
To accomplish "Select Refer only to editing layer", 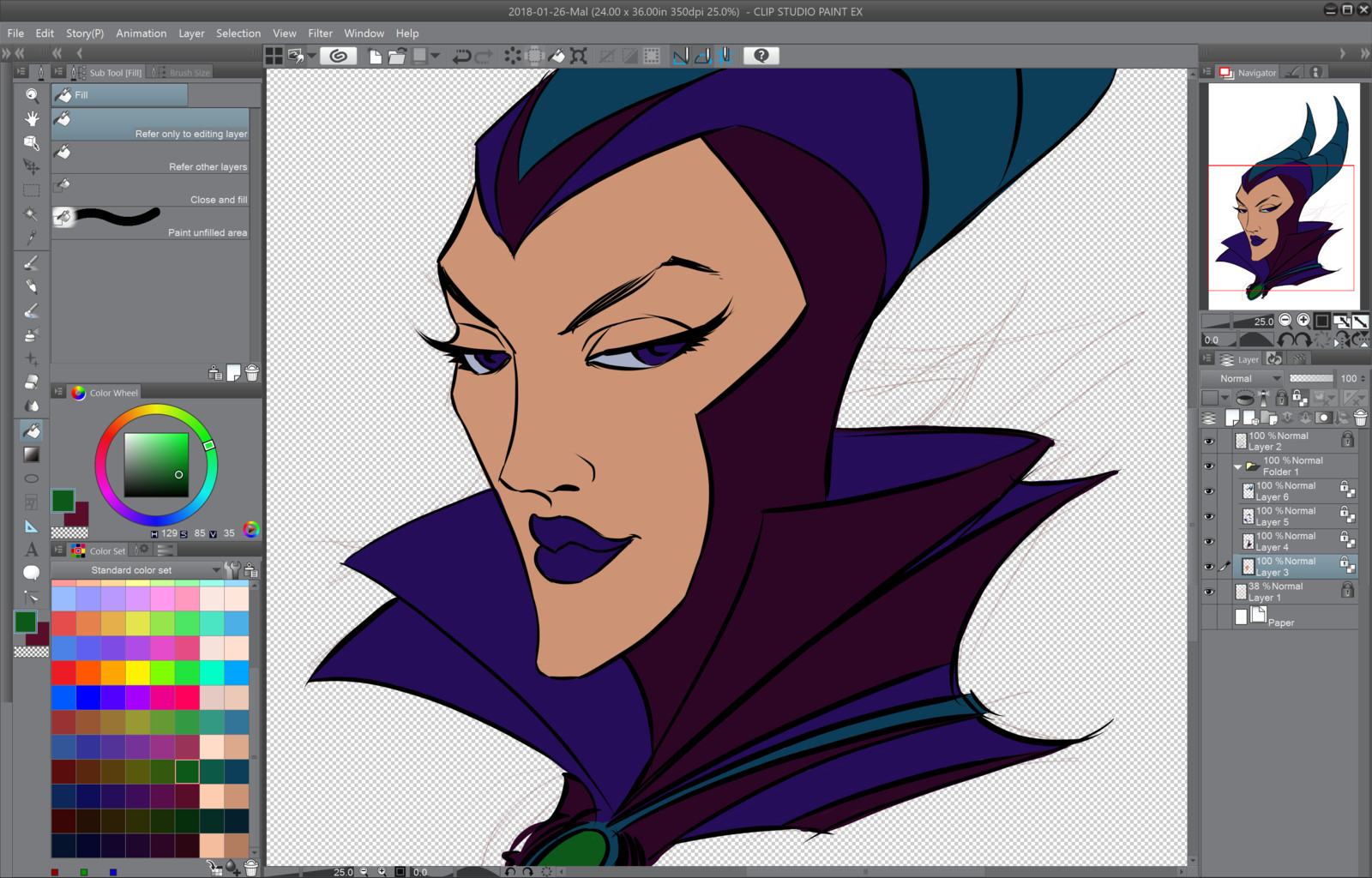I will pos(150,125).
